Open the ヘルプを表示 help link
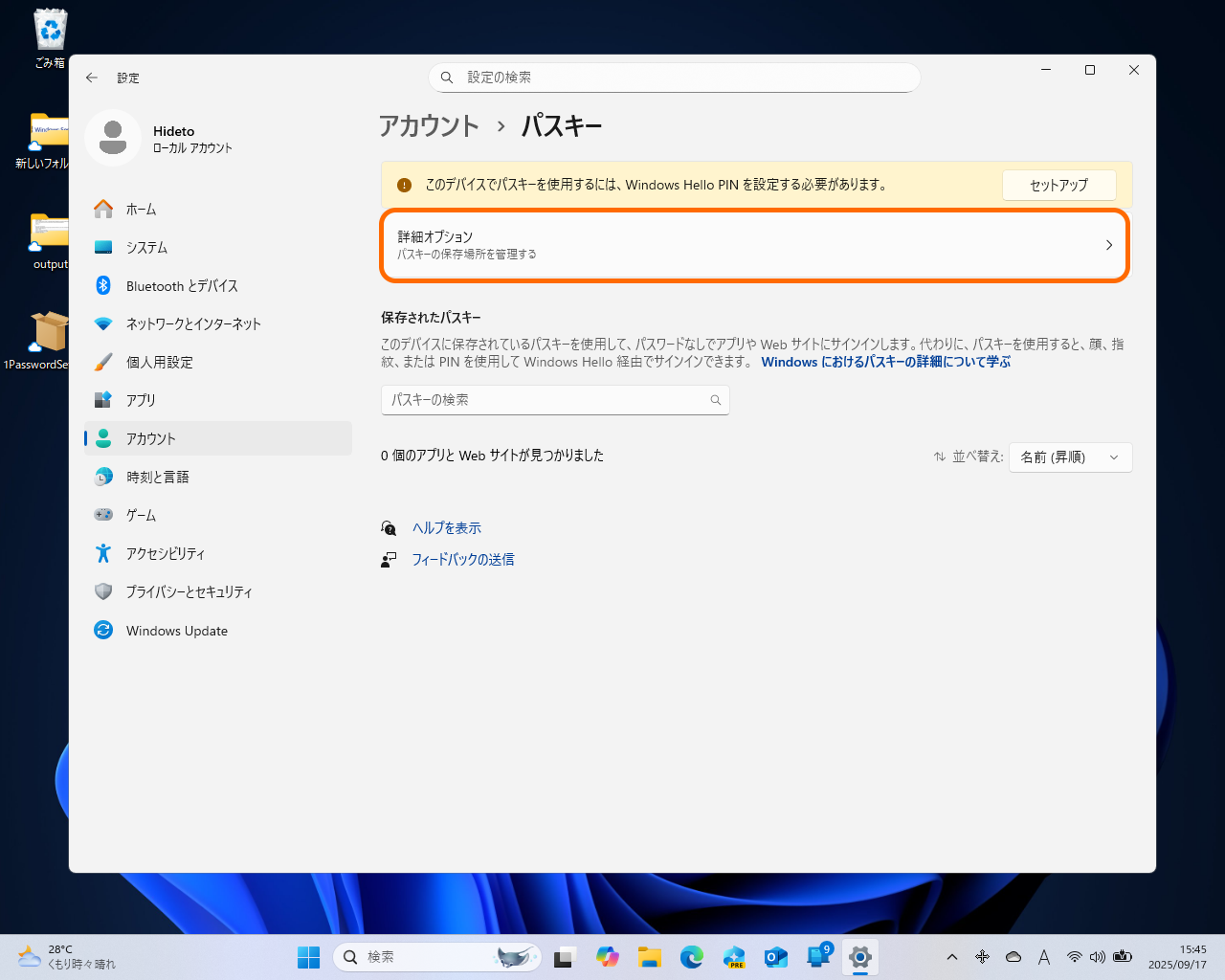Viewport: 1225px width, 980px height. tap(445, 527)
